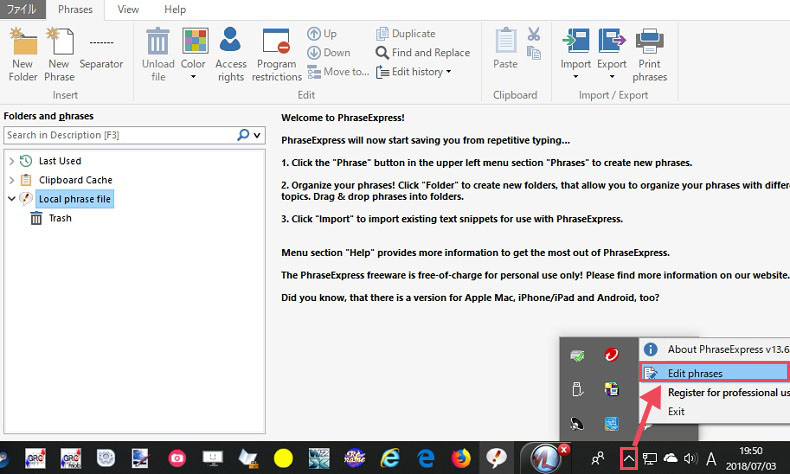This screenshot has height=474, width=790.
Task: Choose Register for professional use entry
Action: (x=714, y=392)
